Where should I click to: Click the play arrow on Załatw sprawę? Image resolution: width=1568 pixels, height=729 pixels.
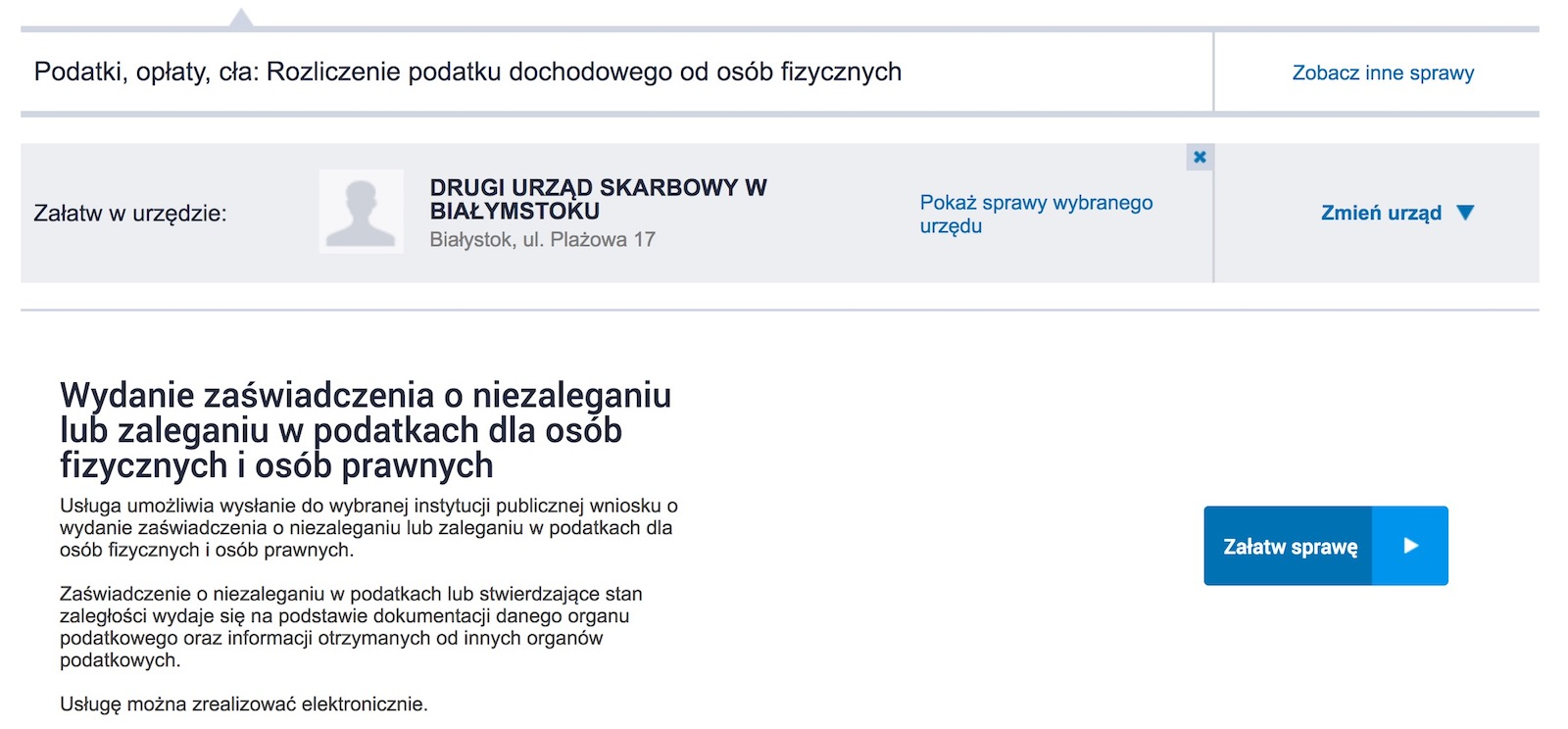point(1410,546)
